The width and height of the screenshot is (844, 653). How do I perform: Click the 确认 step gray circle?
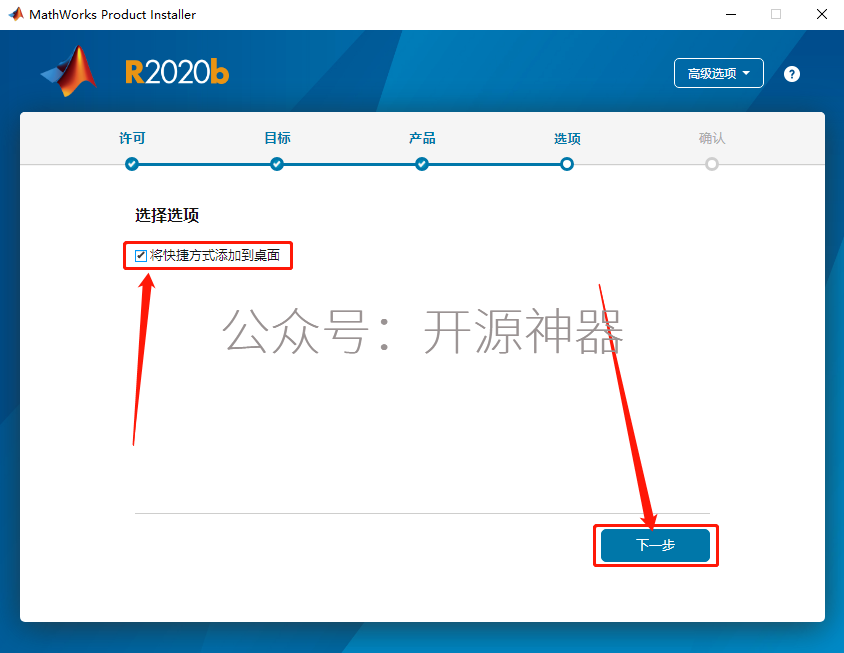coord(712,164)
